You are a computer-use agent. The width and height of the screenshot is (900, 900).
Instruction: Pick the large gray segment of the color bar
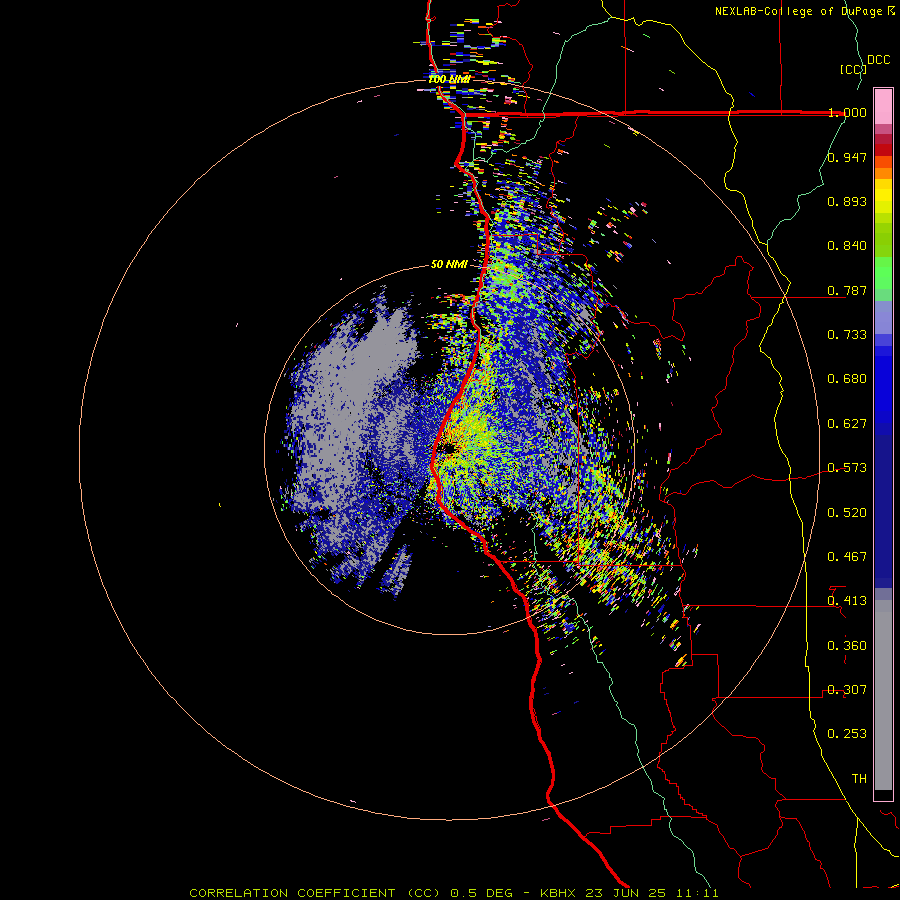click(883, 695)
